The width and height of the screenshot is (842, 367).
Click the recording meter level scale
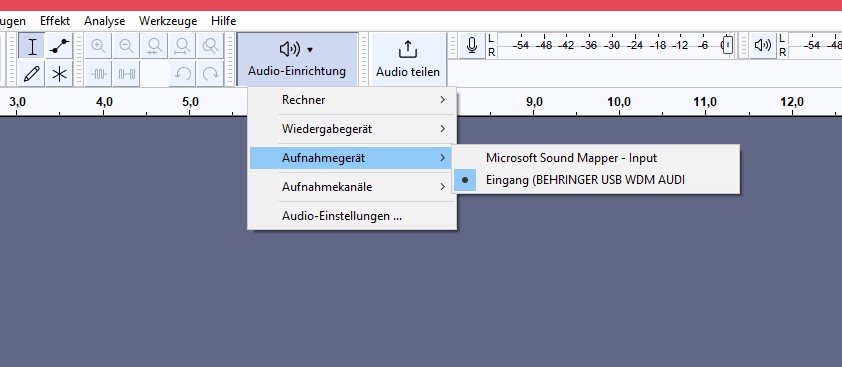615,45
